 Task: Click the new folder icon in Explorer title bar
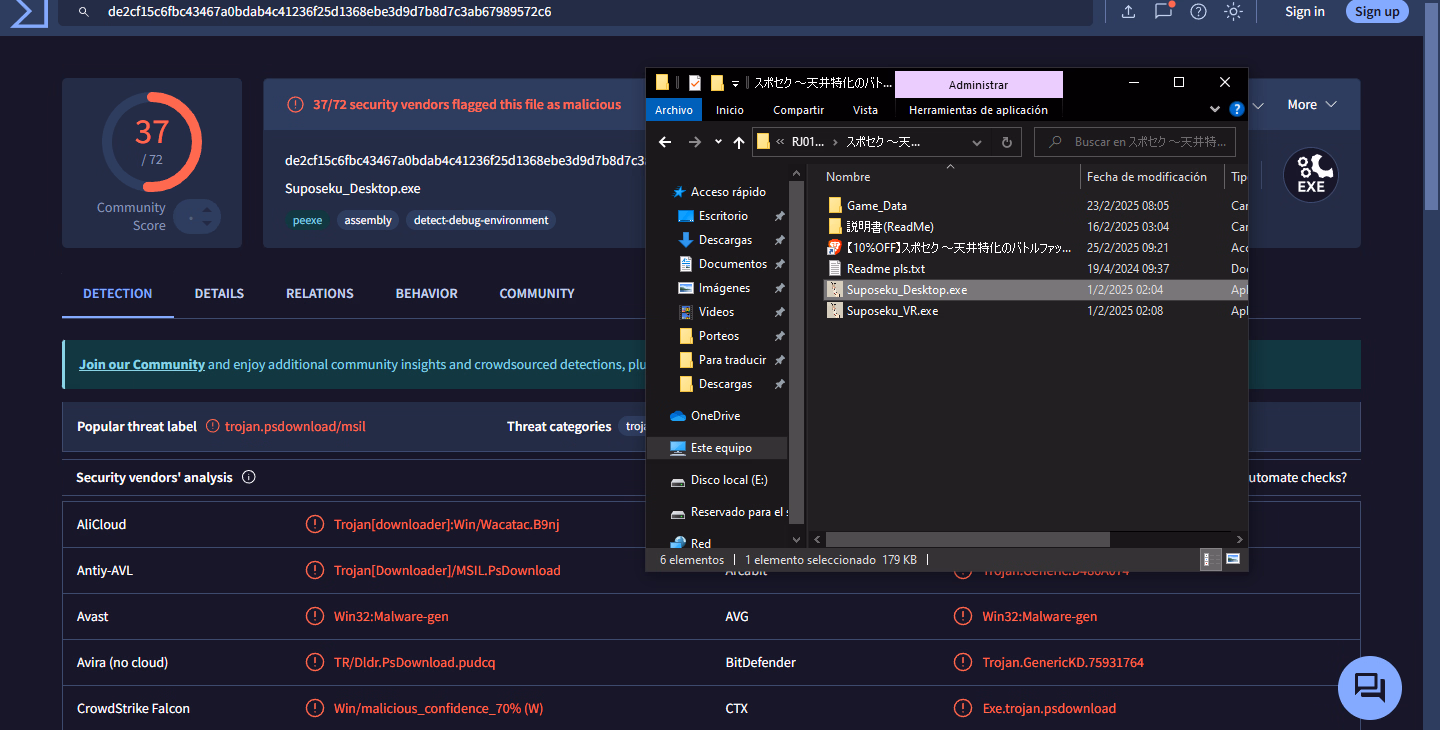point(717,83)
